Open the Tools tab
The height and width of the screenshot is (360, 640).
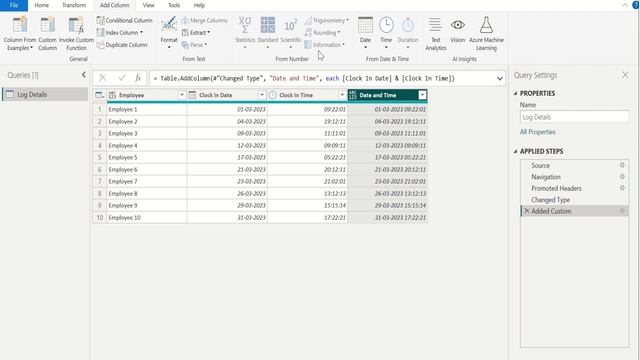tap(174, 5)
